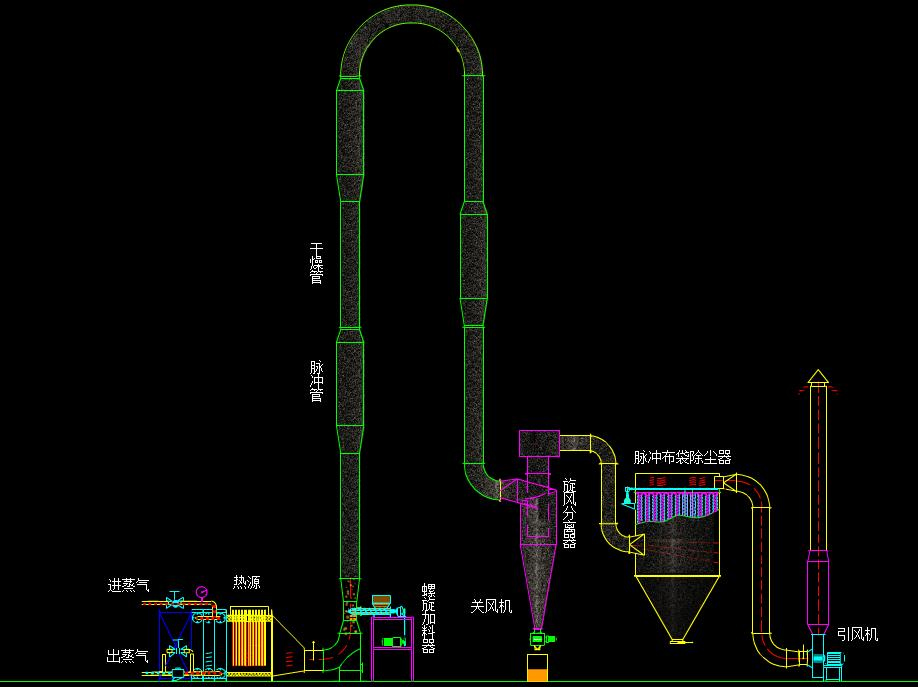Select the 引风机 induced draft fan label
Viewport: 918px width, 687px height.
(x=857, y=633)
